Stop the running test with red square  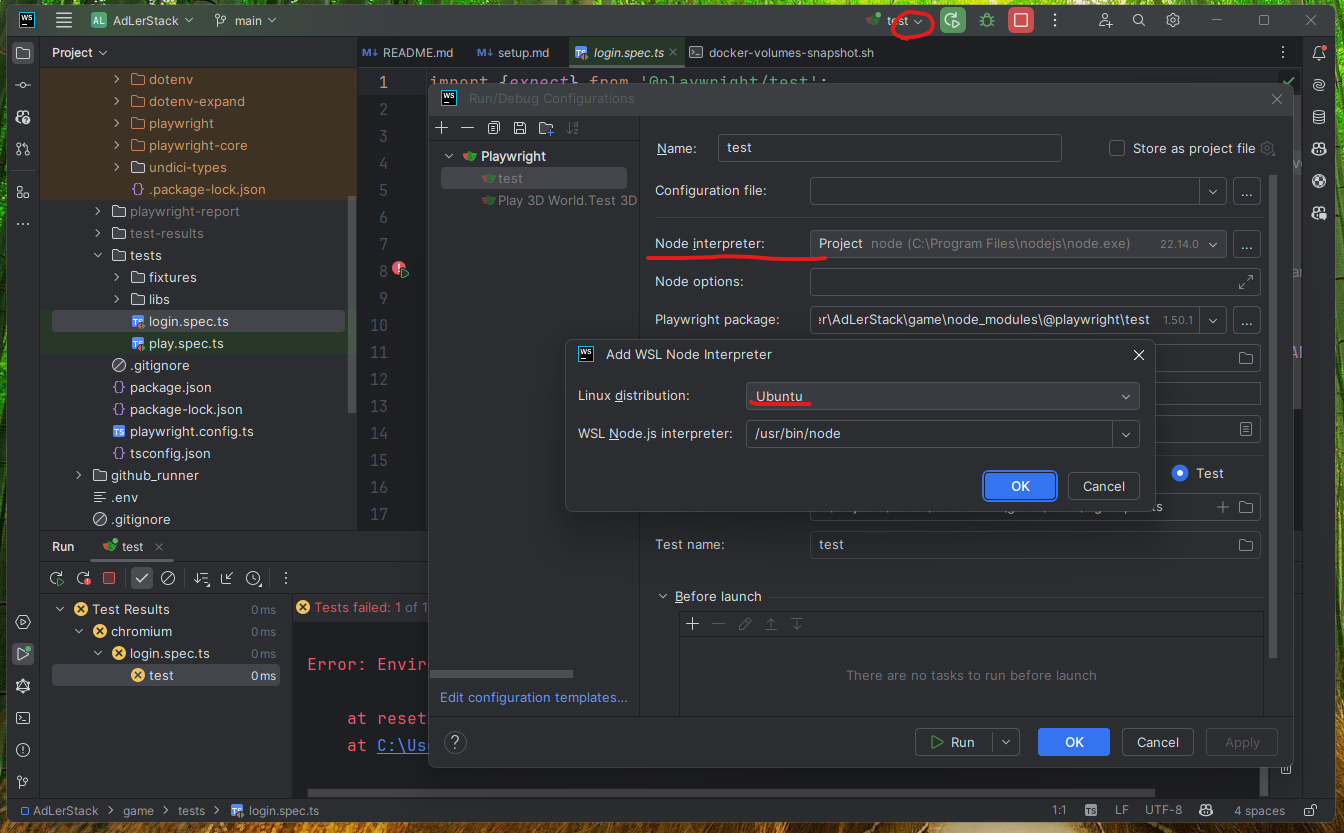[1021, 20]
